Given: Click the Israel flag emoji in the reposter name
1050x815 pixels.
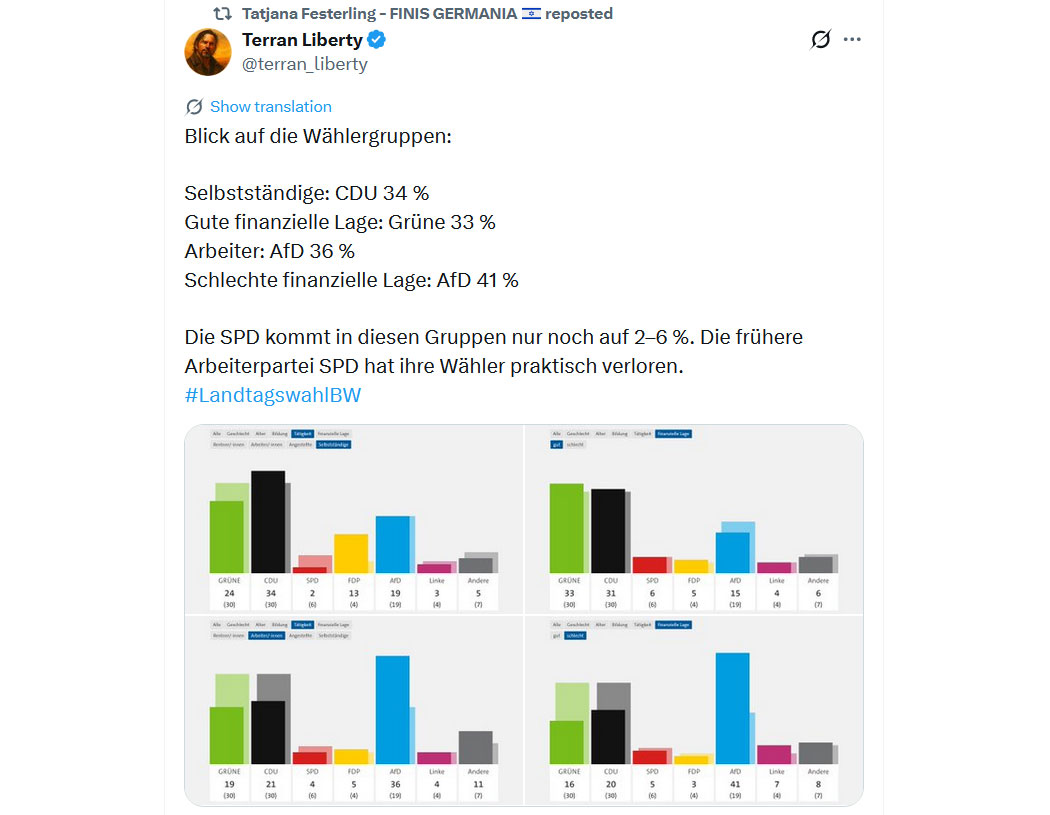Looking at the screenshot, I should tap(532, 13).
